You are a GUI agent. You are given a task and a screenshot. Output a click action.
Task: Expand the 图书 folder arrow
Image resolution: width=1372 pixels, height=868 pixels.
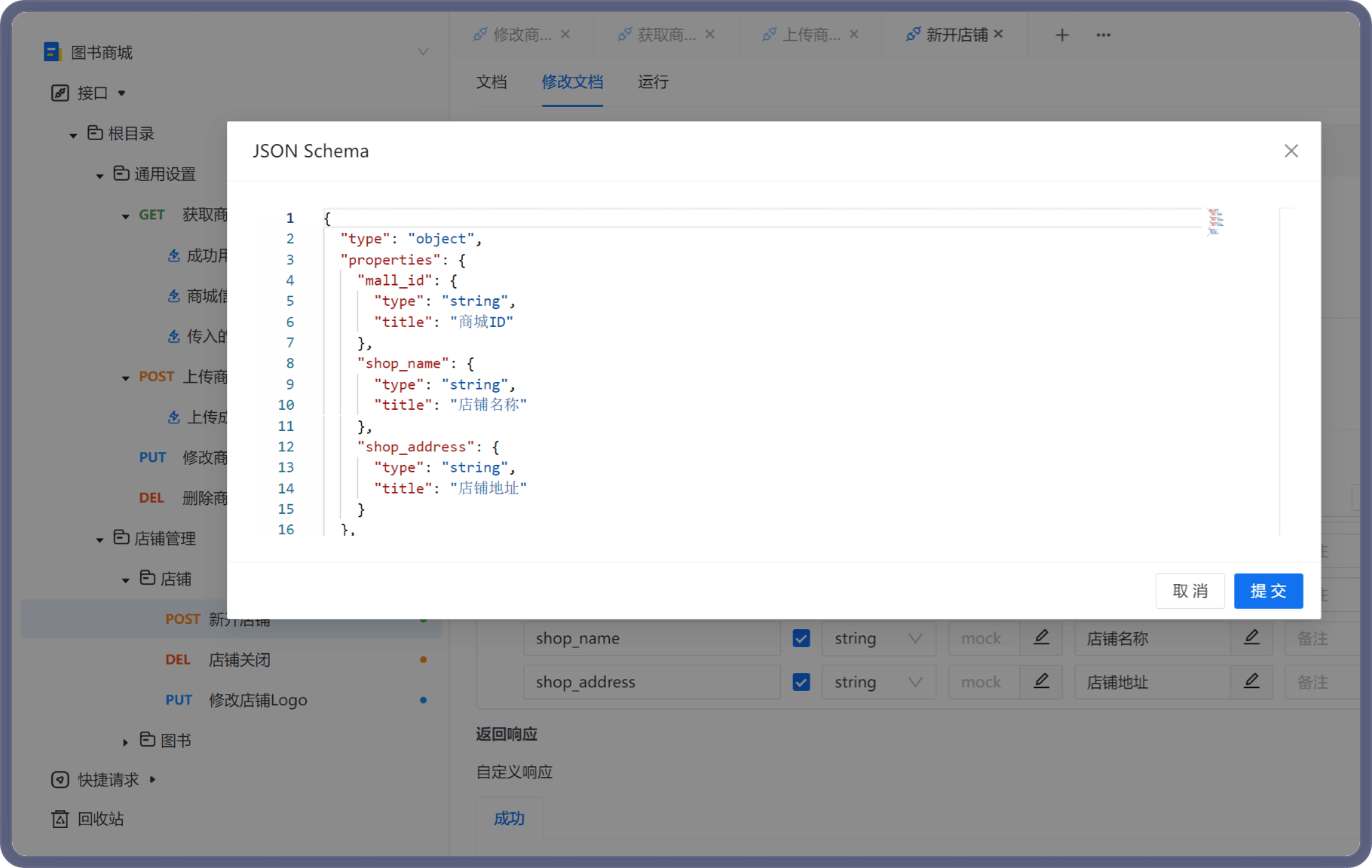pyautogui.click(x=126, y=742)
